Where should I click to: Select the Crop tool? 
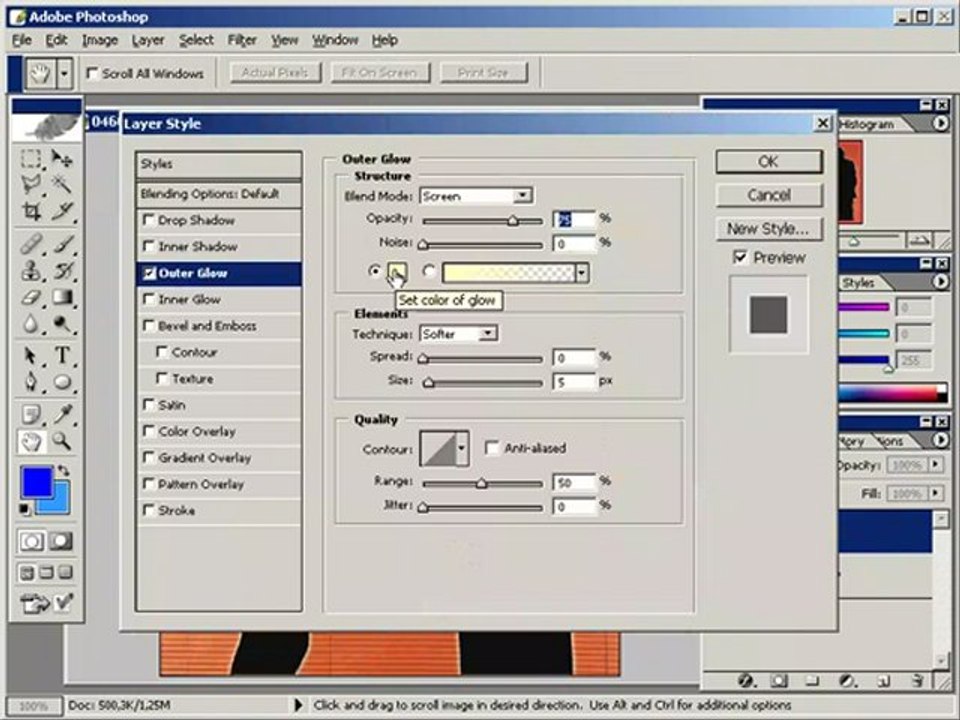pyautogui.click(x=31, y=211)
